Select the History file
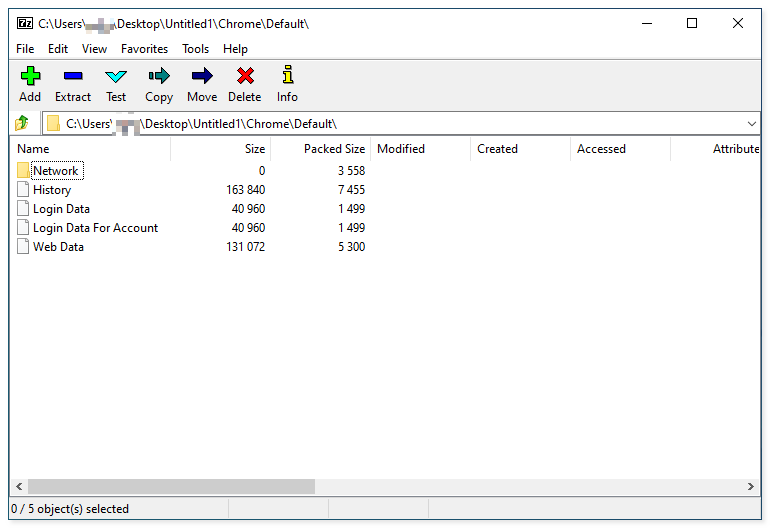Viewport: 770px width, 528px height. pos(52,190)
